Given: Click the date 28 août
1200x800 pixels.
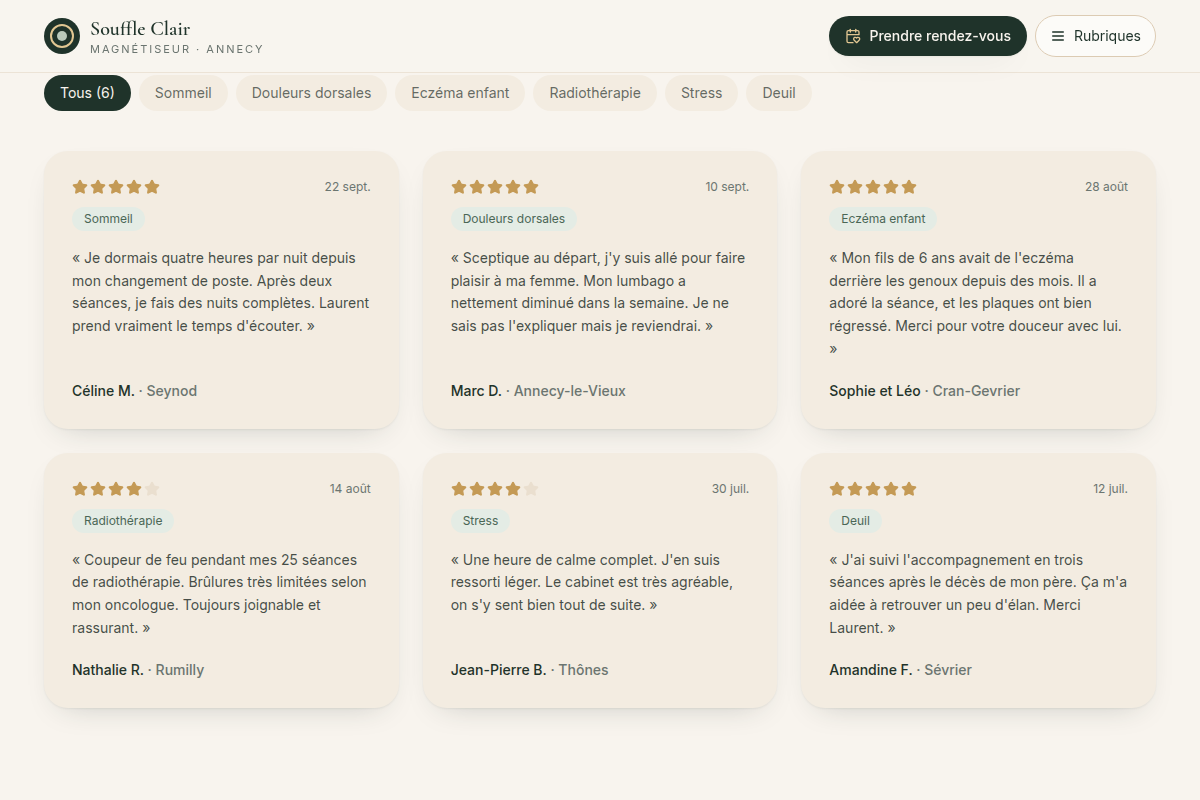Looking at the screenshot, I should (x=1107, y=187).
